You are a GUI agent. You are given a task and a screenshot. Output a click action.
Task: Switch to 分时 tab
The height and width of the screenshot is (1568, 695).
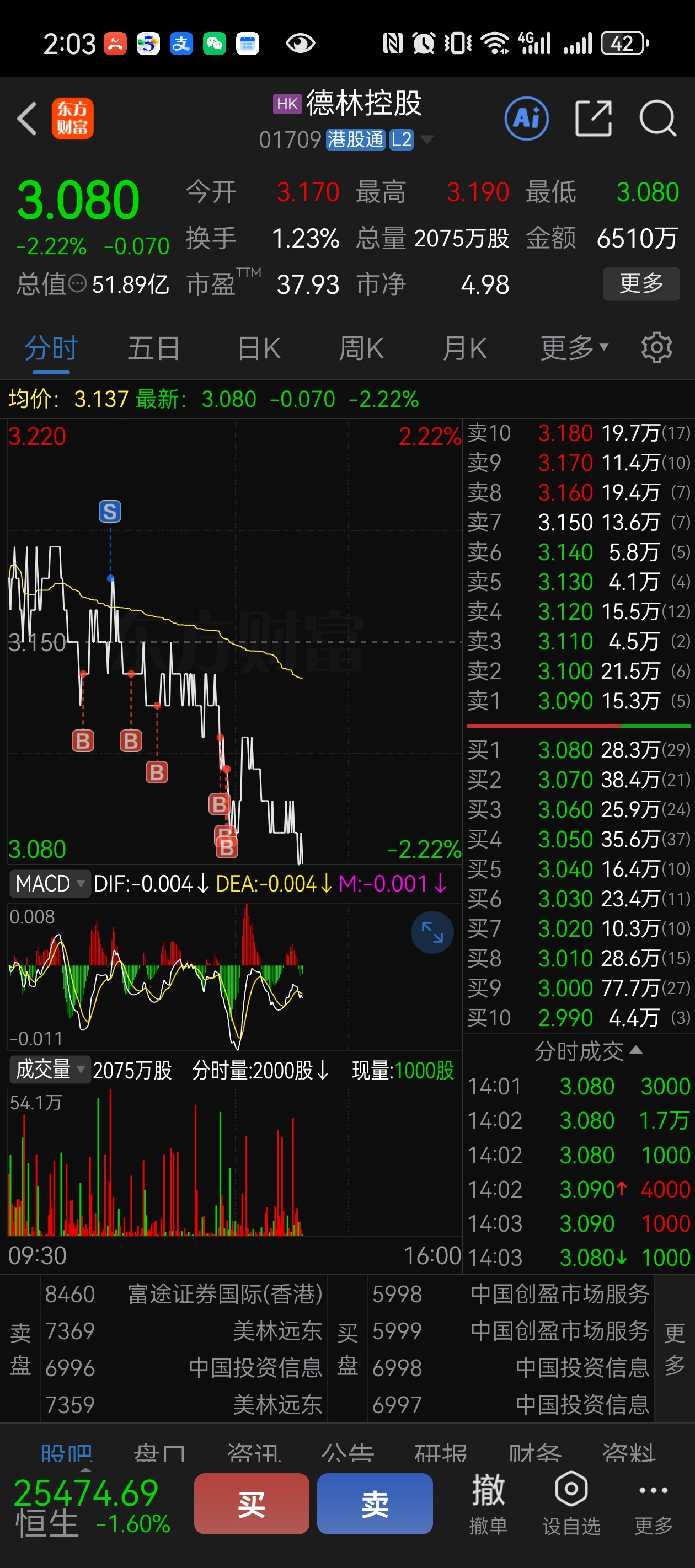click(x=51, y=348)
